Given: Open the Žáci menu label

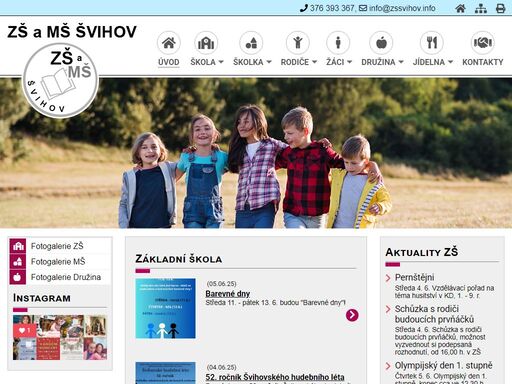Looking at the screenshot, I should [x=335, y=62].
